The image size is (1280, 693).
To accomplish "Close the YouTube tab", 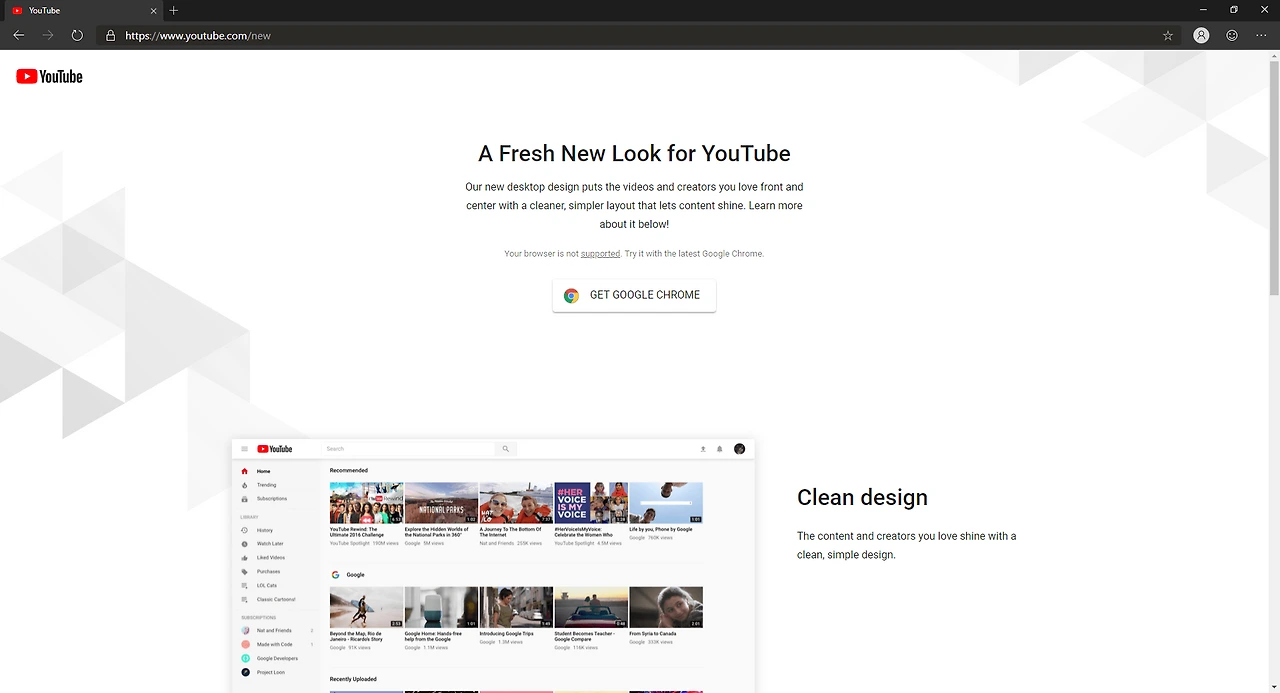I will (154, 10).
